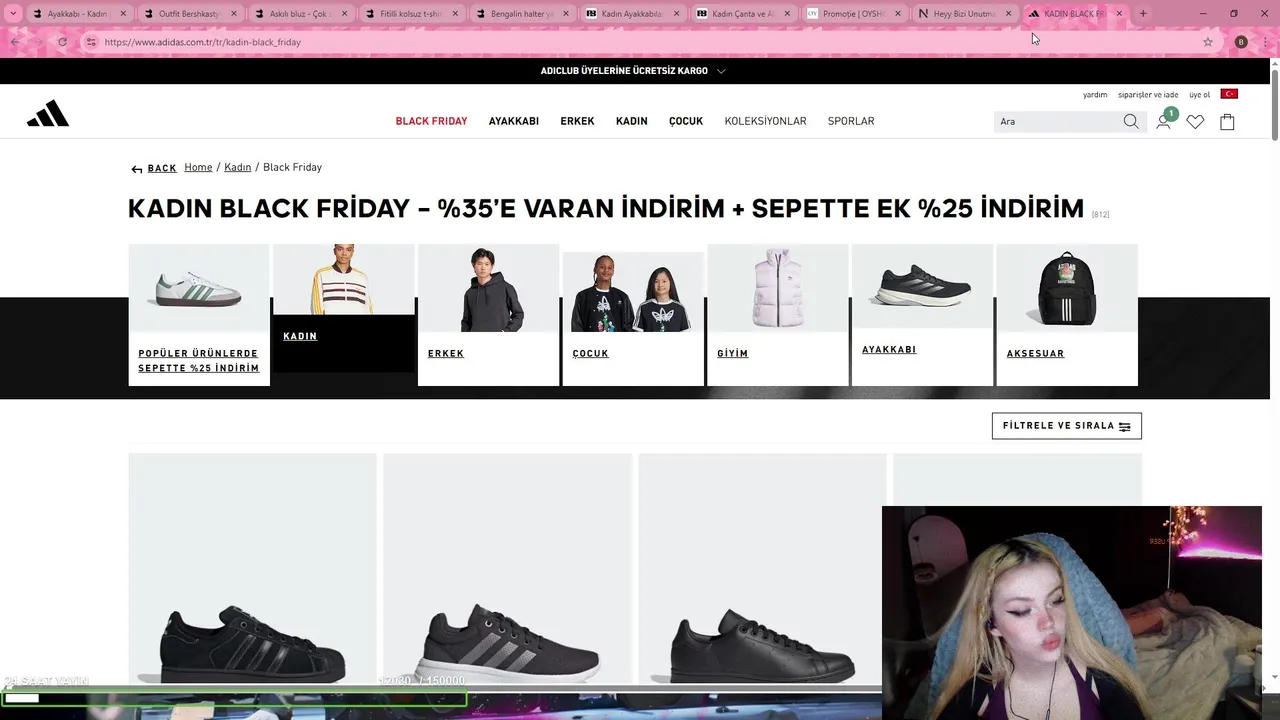
Task: Open the wishlist heart icon
Action: coord(1195,121)
